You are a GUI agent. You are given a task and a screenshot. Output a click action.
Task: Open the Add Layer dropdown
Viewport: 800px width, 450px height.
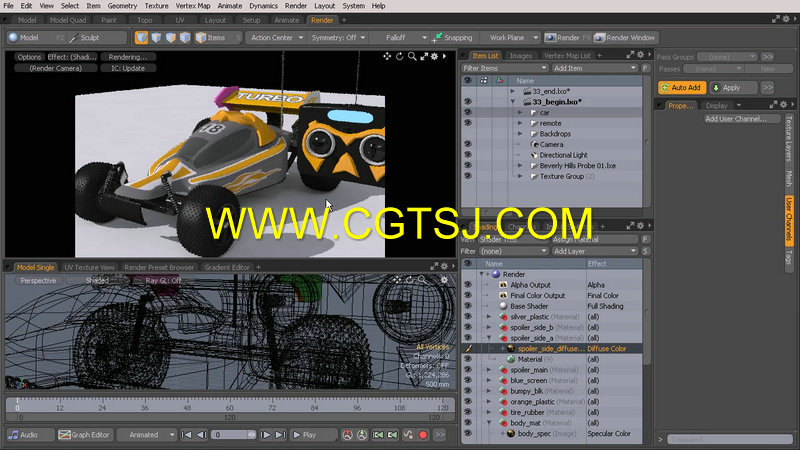(594, 251)
